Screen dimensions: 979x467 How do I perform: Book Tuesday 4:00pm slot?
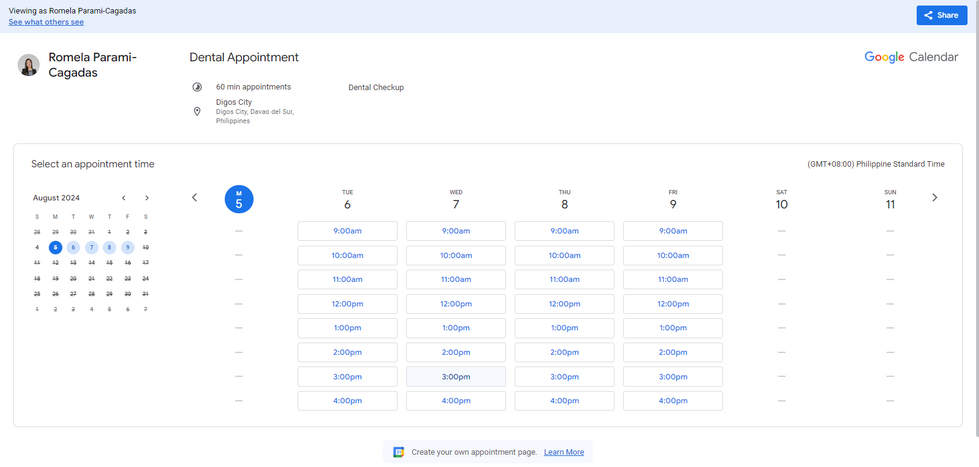click(x=347, y=401)
